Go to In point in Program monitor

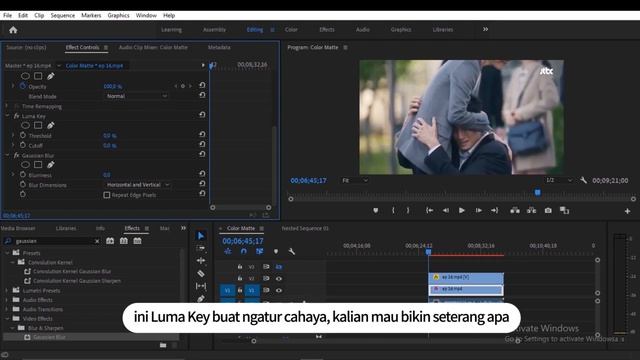coord(429,210)
